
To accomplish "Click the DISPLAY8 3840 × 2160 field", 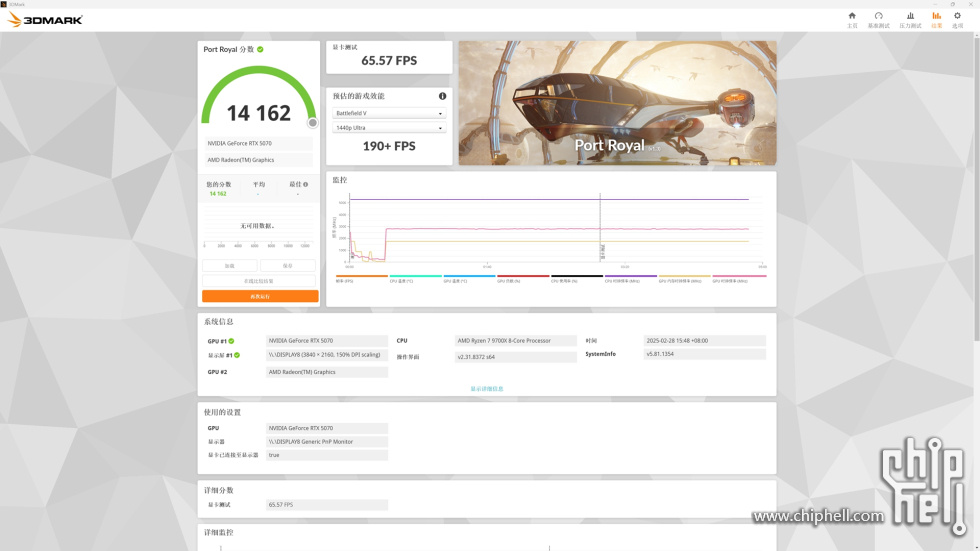I will click(327, 354).
